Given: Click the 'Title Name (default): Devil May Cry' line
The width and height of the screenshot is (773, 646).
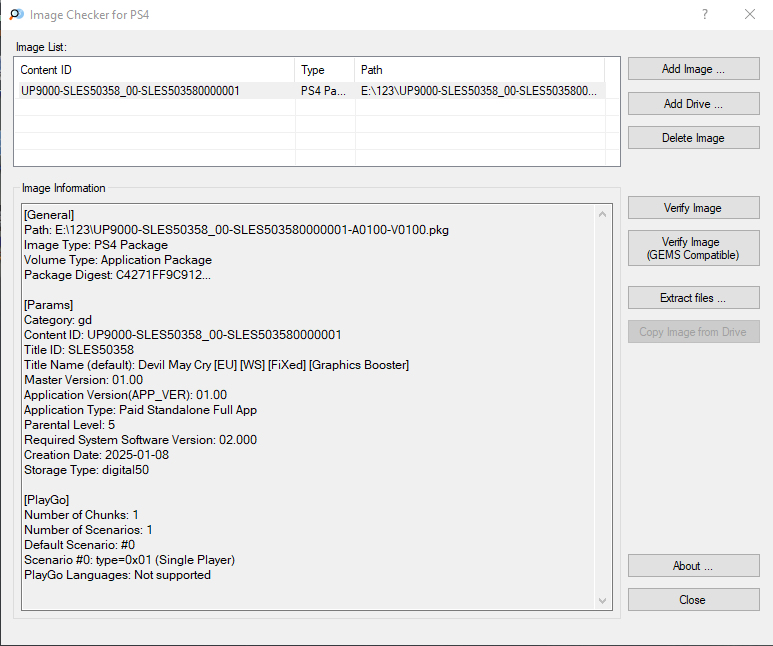Looking at the screenshot, I should (x=216, y=365).
